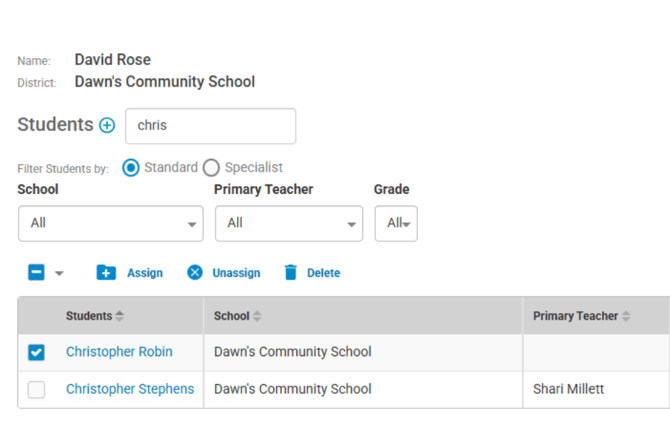Image resolution: width=670 pixels, height=427 pixels.
Task: Click the Unassign X icon
Action: point(195,273)
